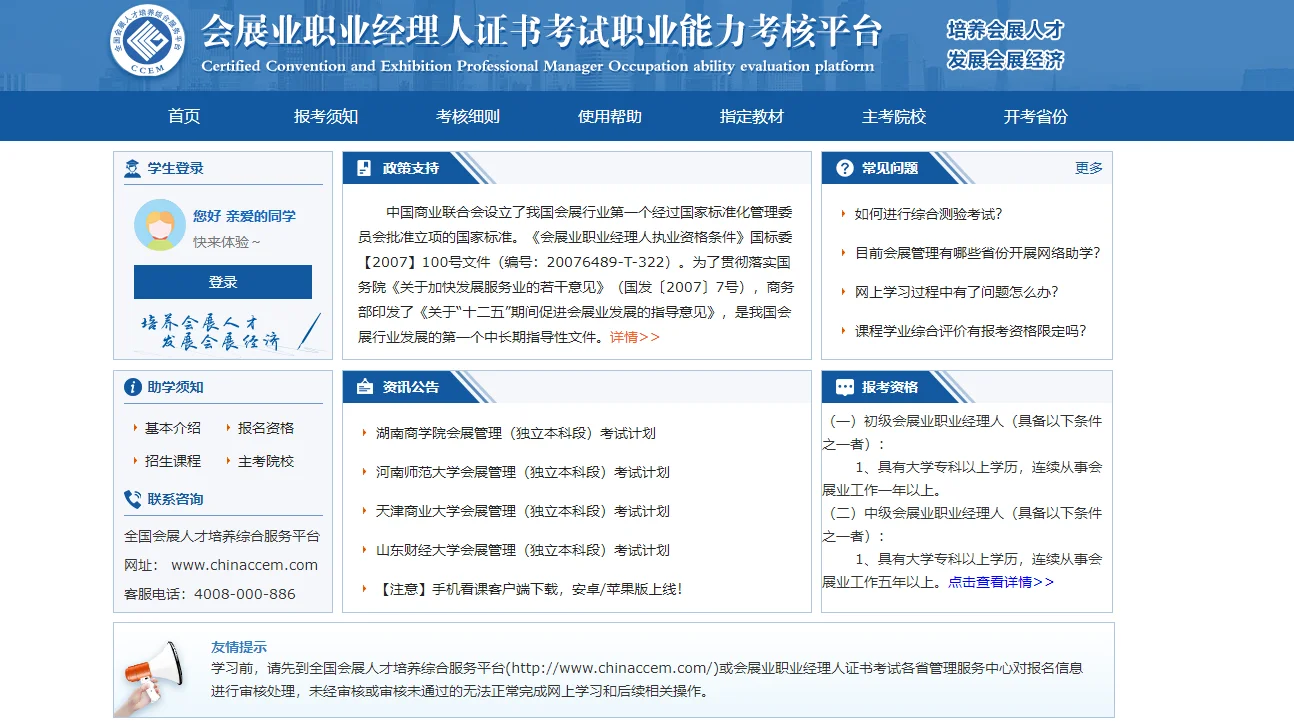
Task: Open the 首页 menu item
Action: click(x=186, y=116)
